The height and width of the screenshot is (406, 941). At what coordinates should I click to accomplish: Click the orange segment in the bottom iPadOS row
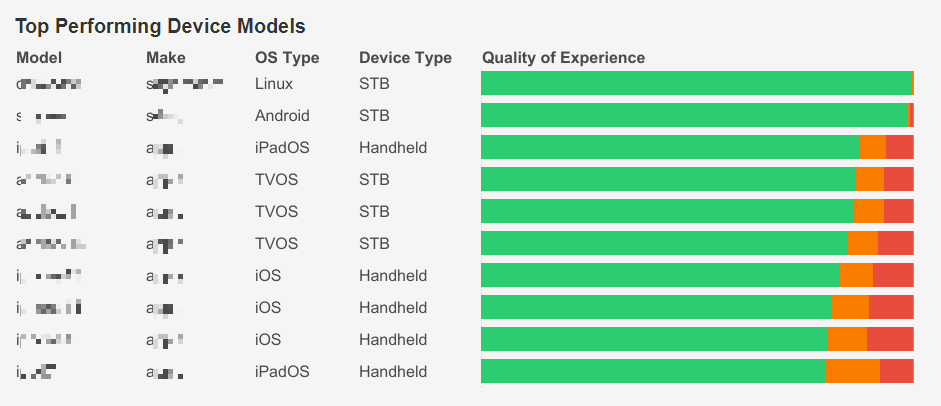click(853, 371)
